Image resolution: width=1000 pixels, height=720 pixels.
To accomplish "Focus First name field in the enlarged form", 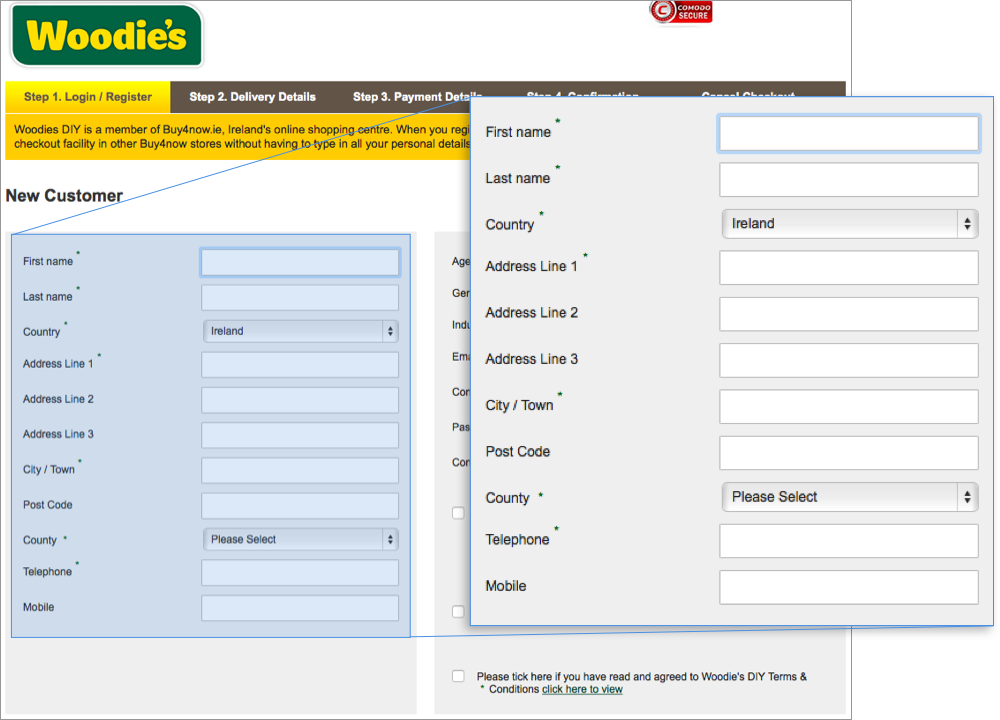I will pyautogui.click(x=848, y=133).
